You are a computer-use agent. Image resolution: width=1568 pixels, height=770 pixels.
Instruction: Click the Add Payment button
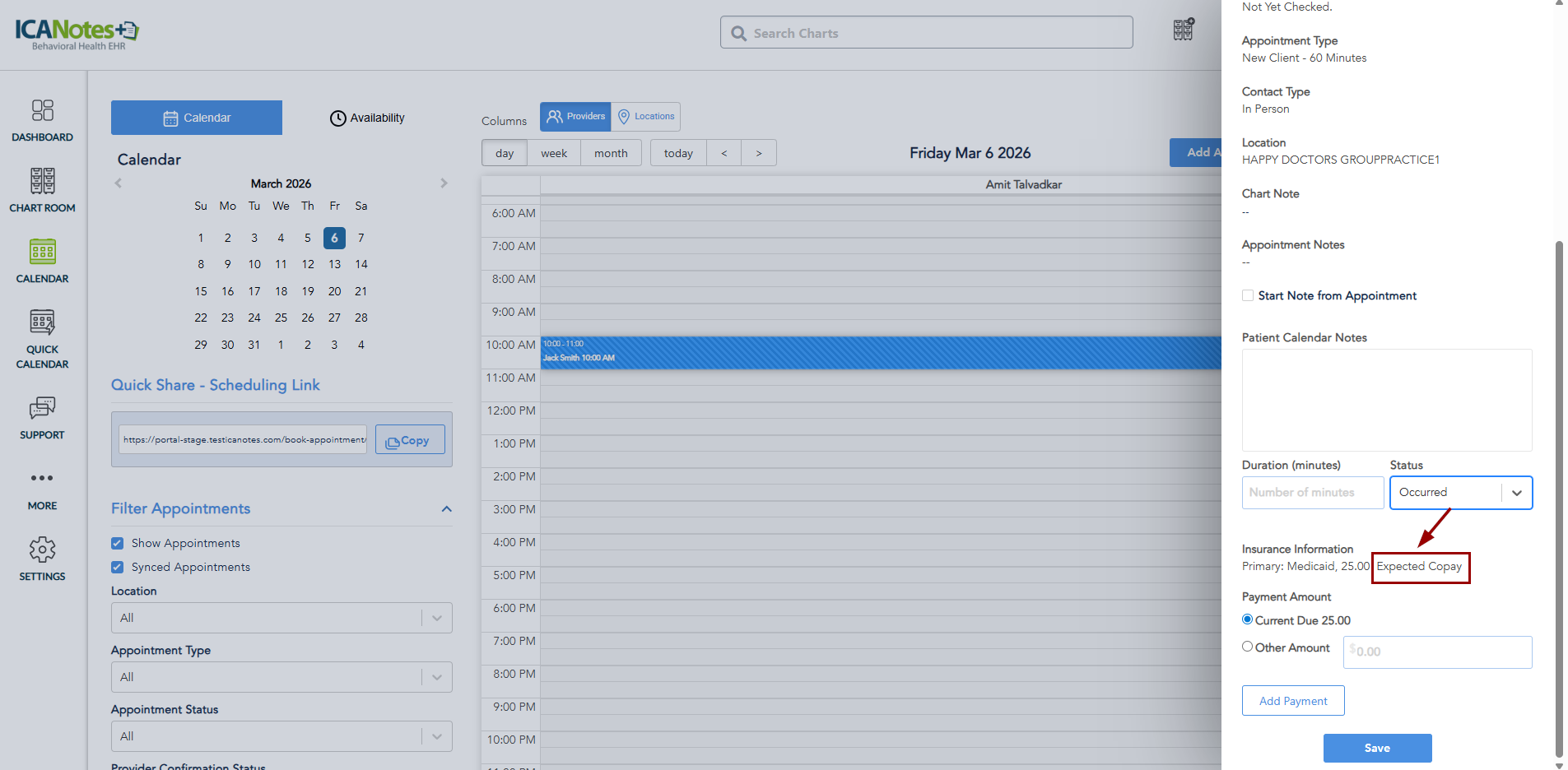(x=1292, y=701)
